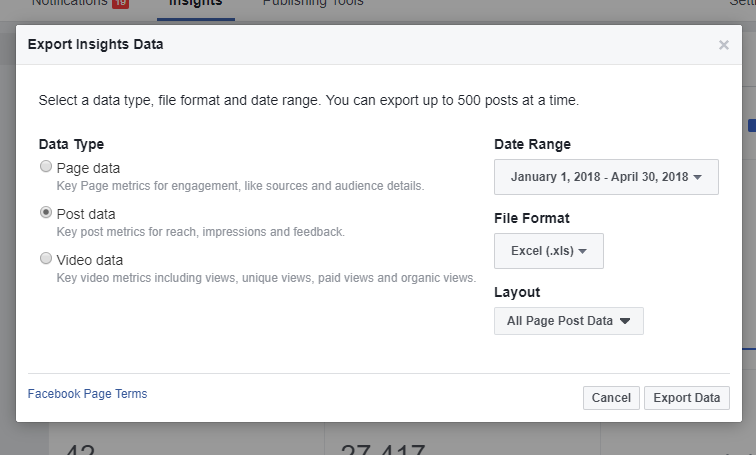Switch to the Insights tab
This screenshot has height=455, width=756.
[x=195, y=4]
